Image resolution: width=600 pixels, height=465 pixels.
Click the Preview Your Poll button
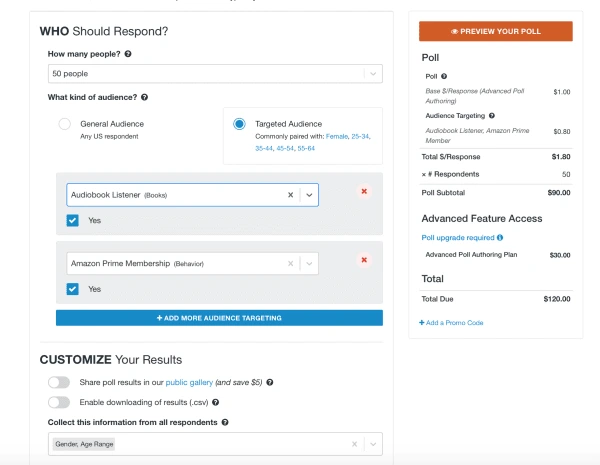point(496,31)
